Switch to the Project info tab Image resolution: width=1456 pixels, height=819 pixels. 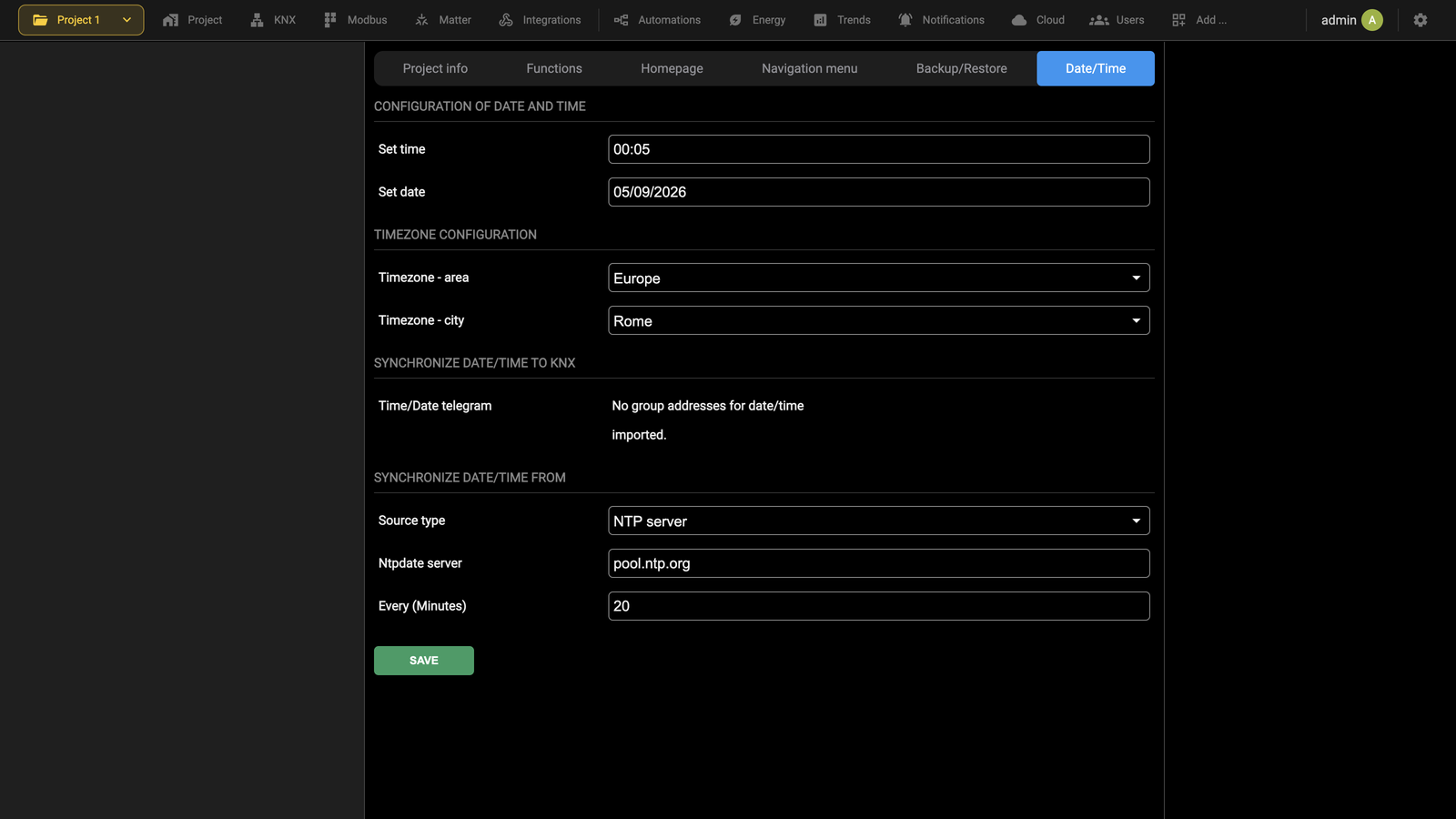pos(435,68)
